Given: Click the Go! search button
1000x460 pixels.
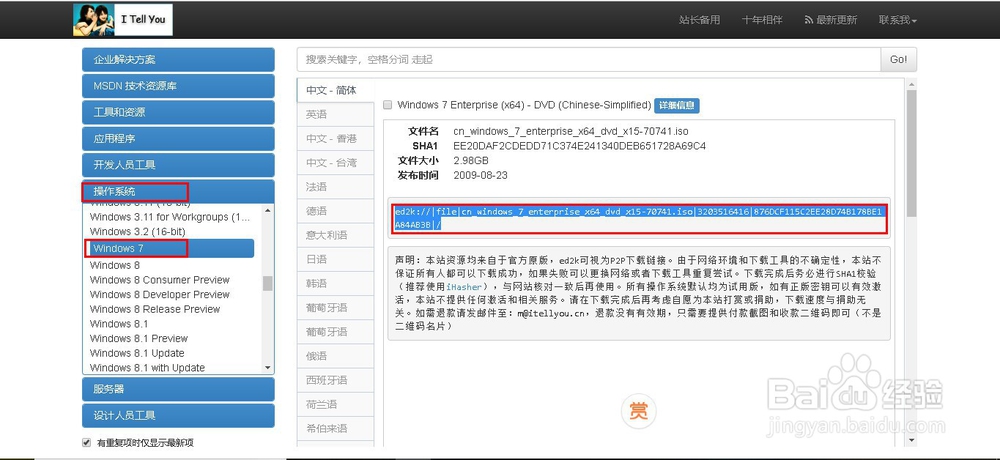Looking at the screenshot, I should pyautogui.click(x=899, y=59).
